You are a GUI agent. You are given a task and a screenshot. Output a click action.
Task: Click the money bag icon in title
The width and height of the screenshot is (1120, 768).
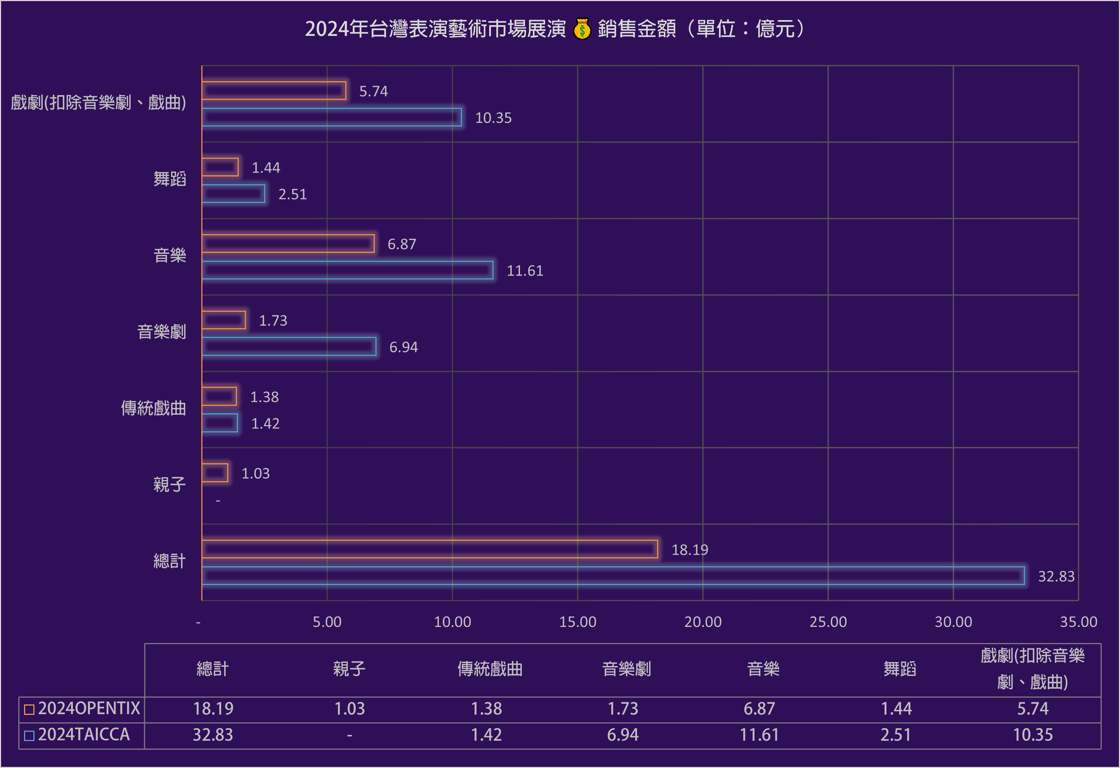point(582,29)
